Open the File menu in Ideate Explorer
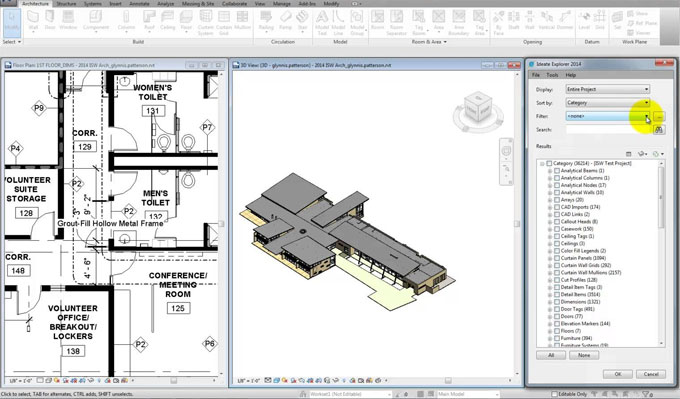This screenshot has height=399, width=680. (x=536, y=75)
